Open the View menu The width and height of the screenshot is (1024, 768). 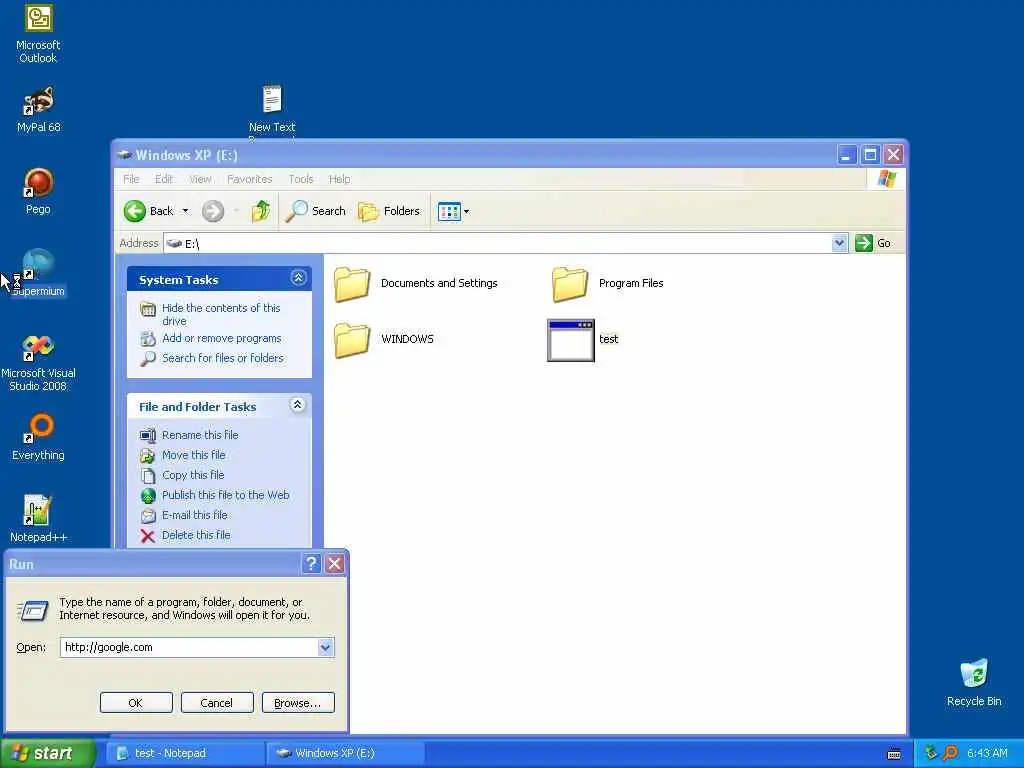pos(200,179)
